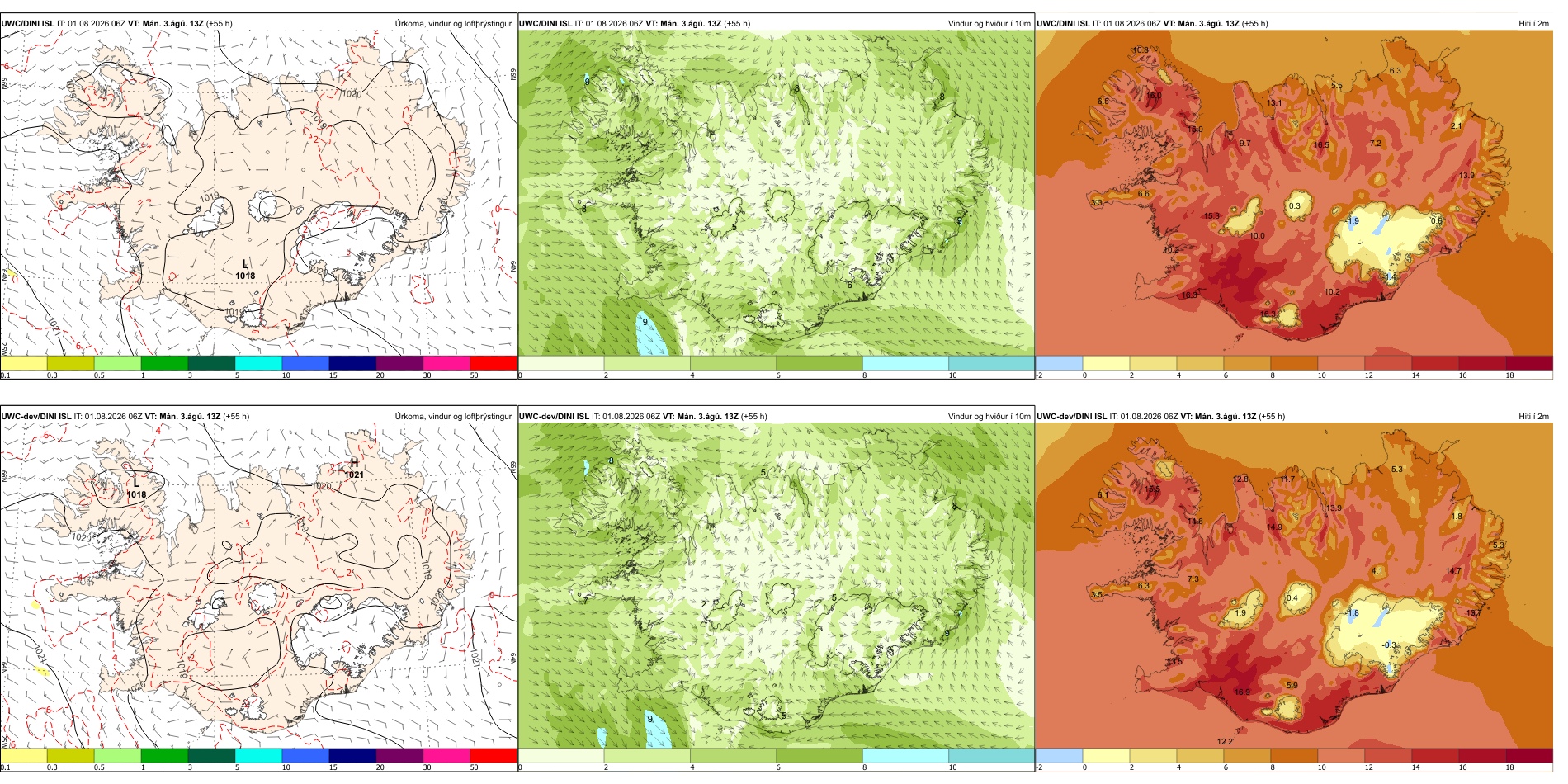Click the '-1.4' temperature value on UWC/DINI temperature map
This screenshot has width=1568, height=784.
[1391, 277]
